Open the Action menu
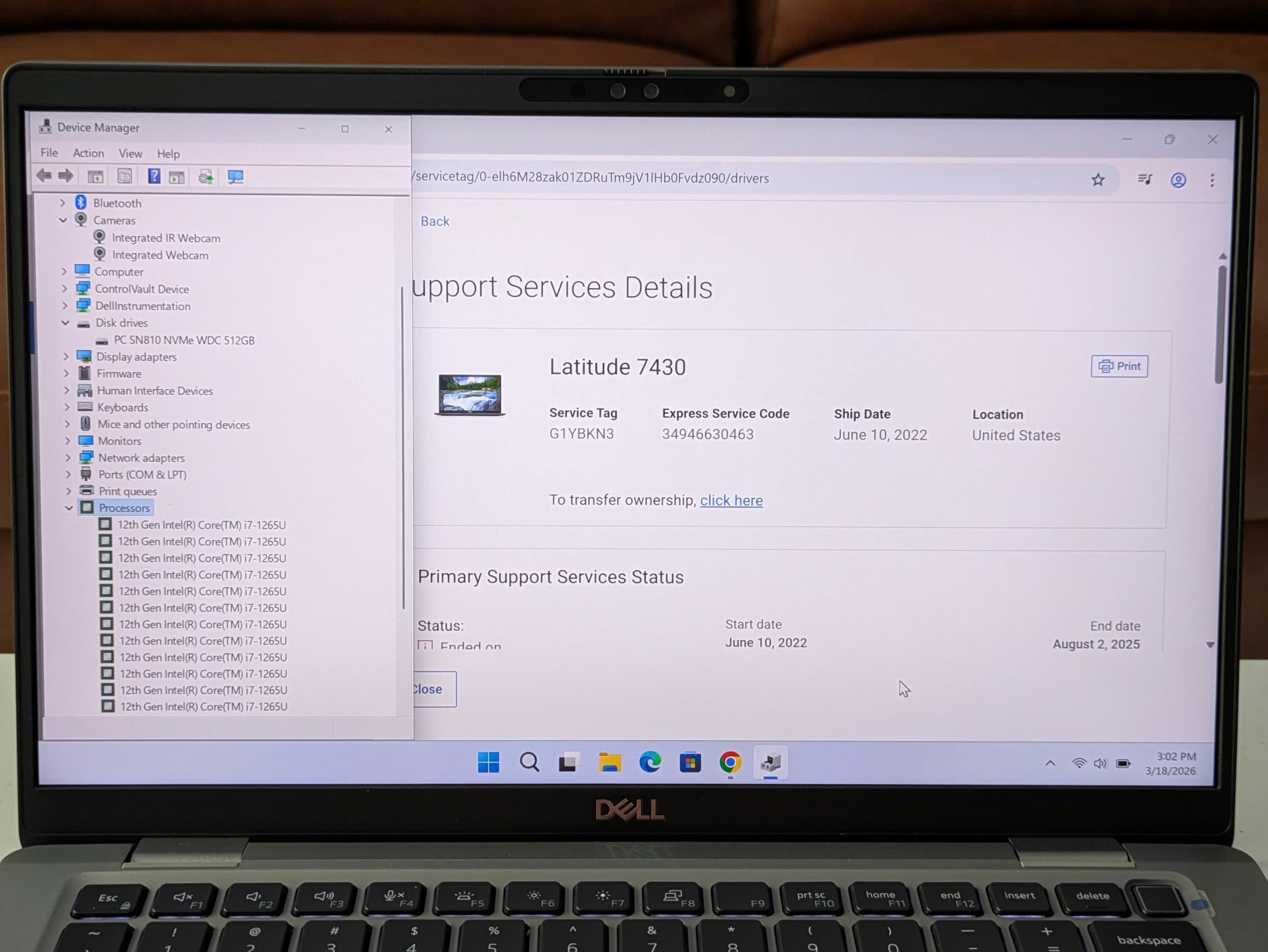 tap(88, 153)
